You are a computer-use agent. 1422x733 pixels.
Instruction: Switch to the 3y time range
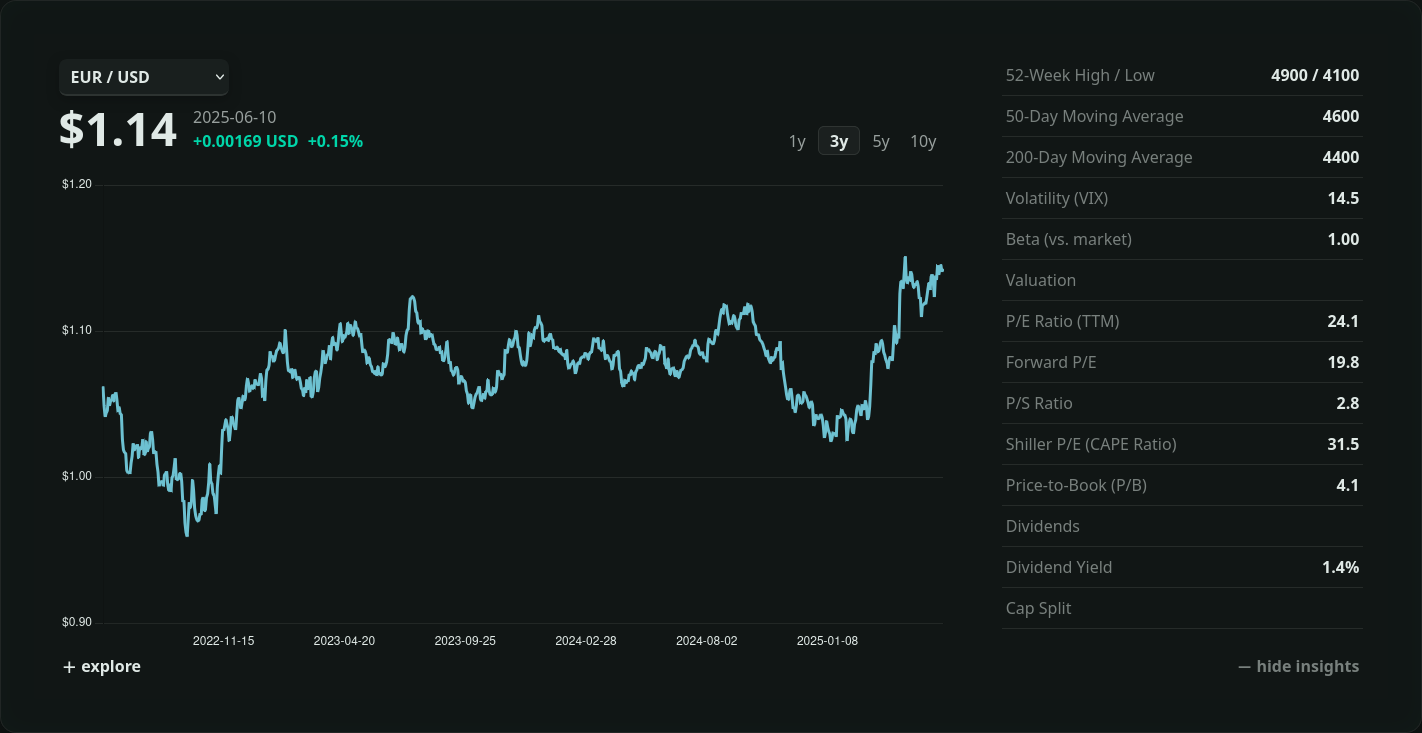pyautogui.click(x=838, y=141)
